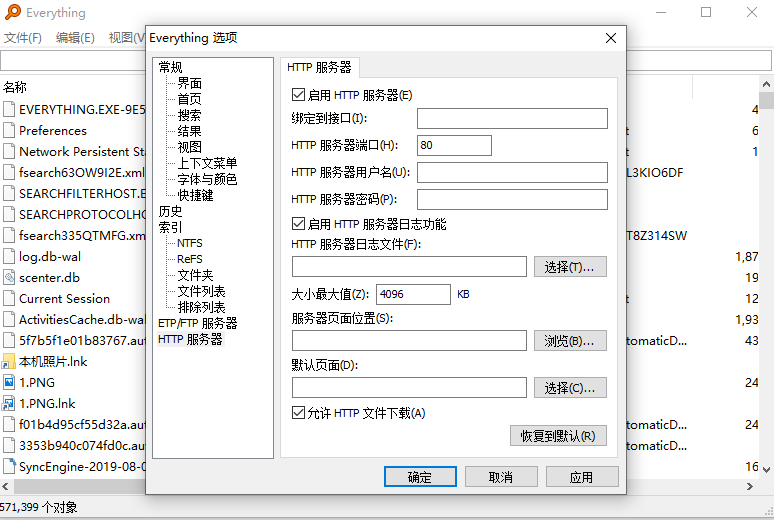The image size is (774, 520).
Task: Click 选择(T)... log file button
Action: coord(570,267)
